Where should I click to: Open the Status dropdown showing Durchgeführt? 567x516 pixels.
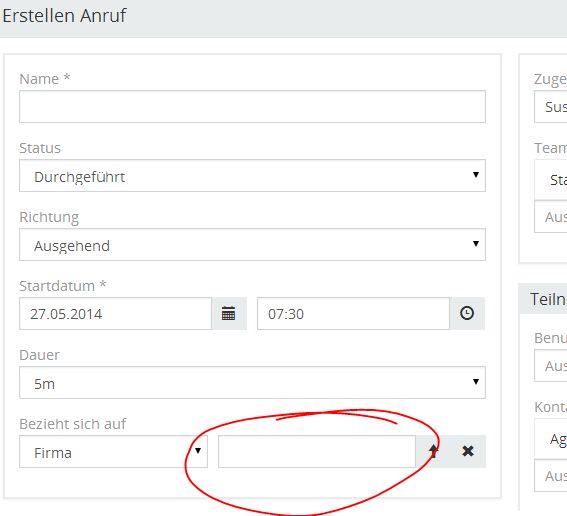pyautogui.click(x=252, y=176)
